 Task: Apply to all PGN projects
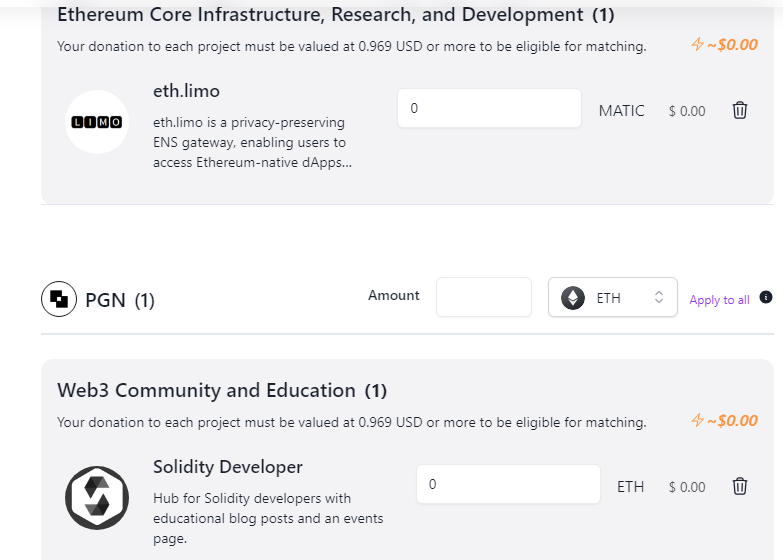[719, 300]
